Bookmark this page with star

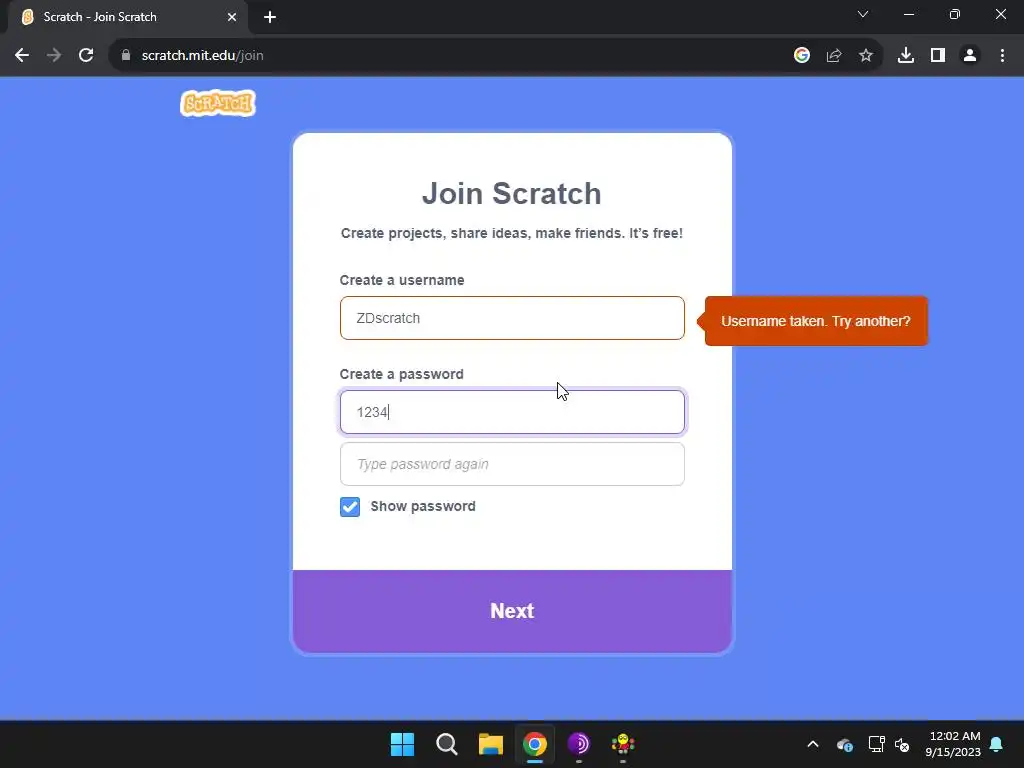click(x=866, y=56)
